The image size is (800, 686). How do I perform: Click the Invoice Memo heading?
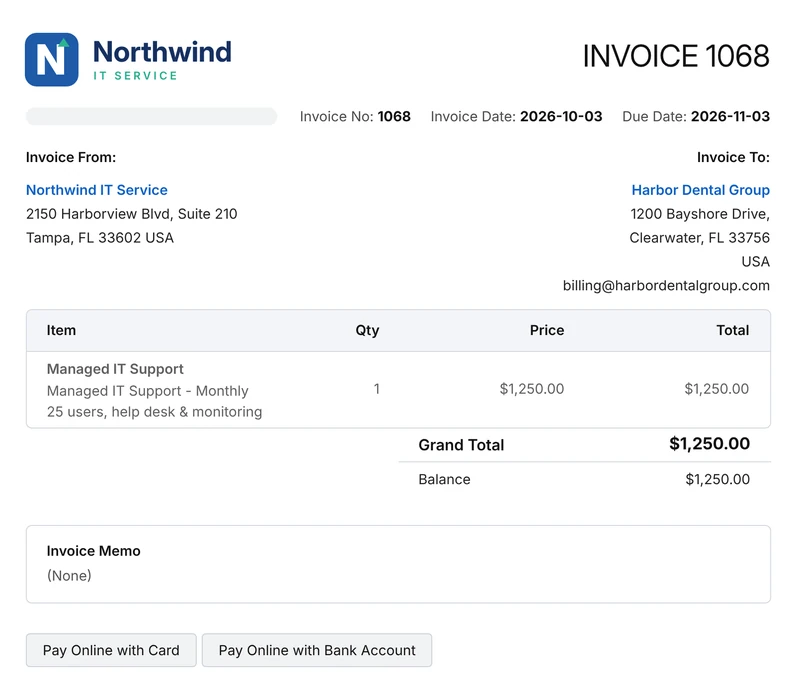[x=93, y=551]
